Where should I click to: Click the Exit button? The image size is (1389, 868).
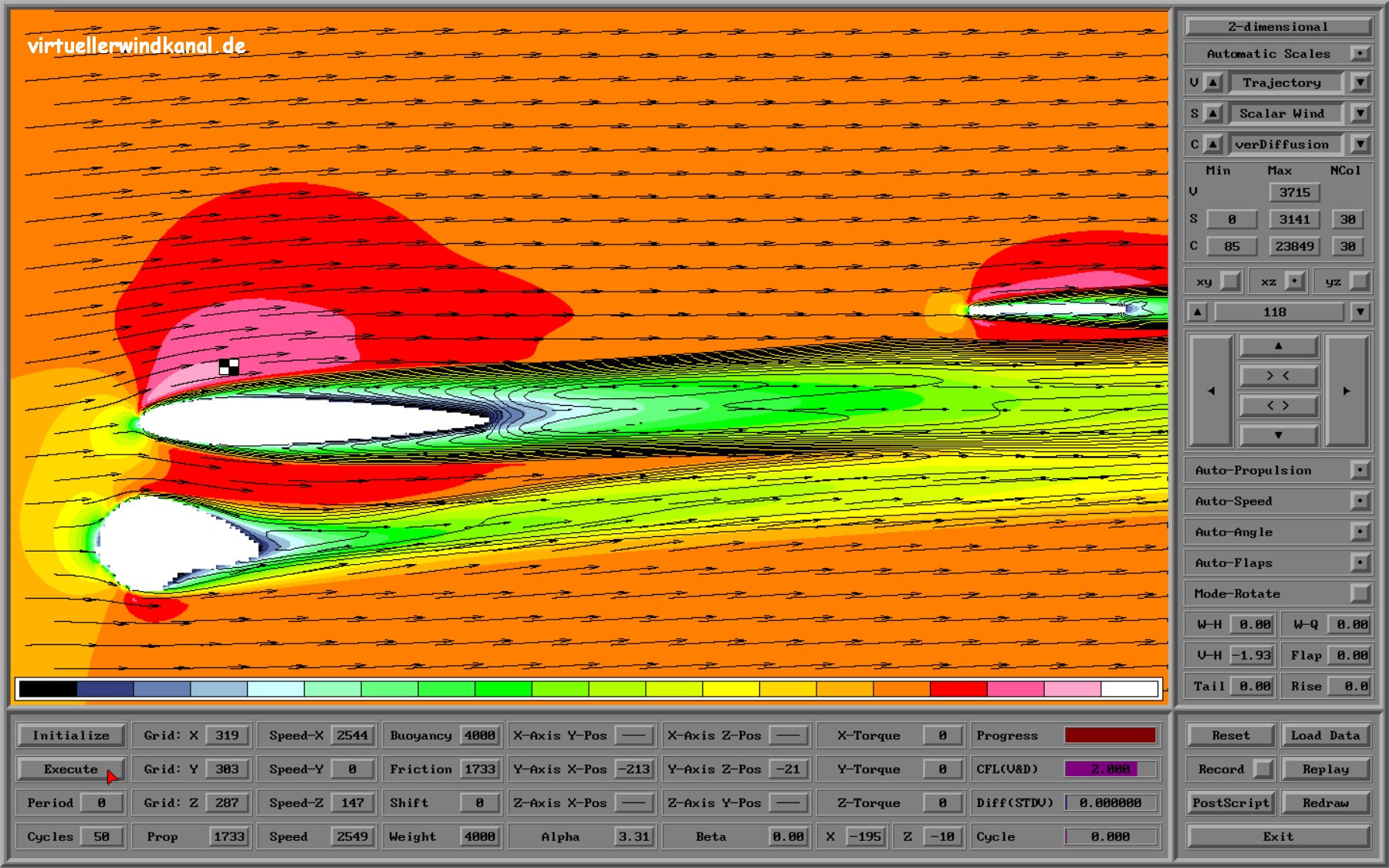coord(1279,836)
